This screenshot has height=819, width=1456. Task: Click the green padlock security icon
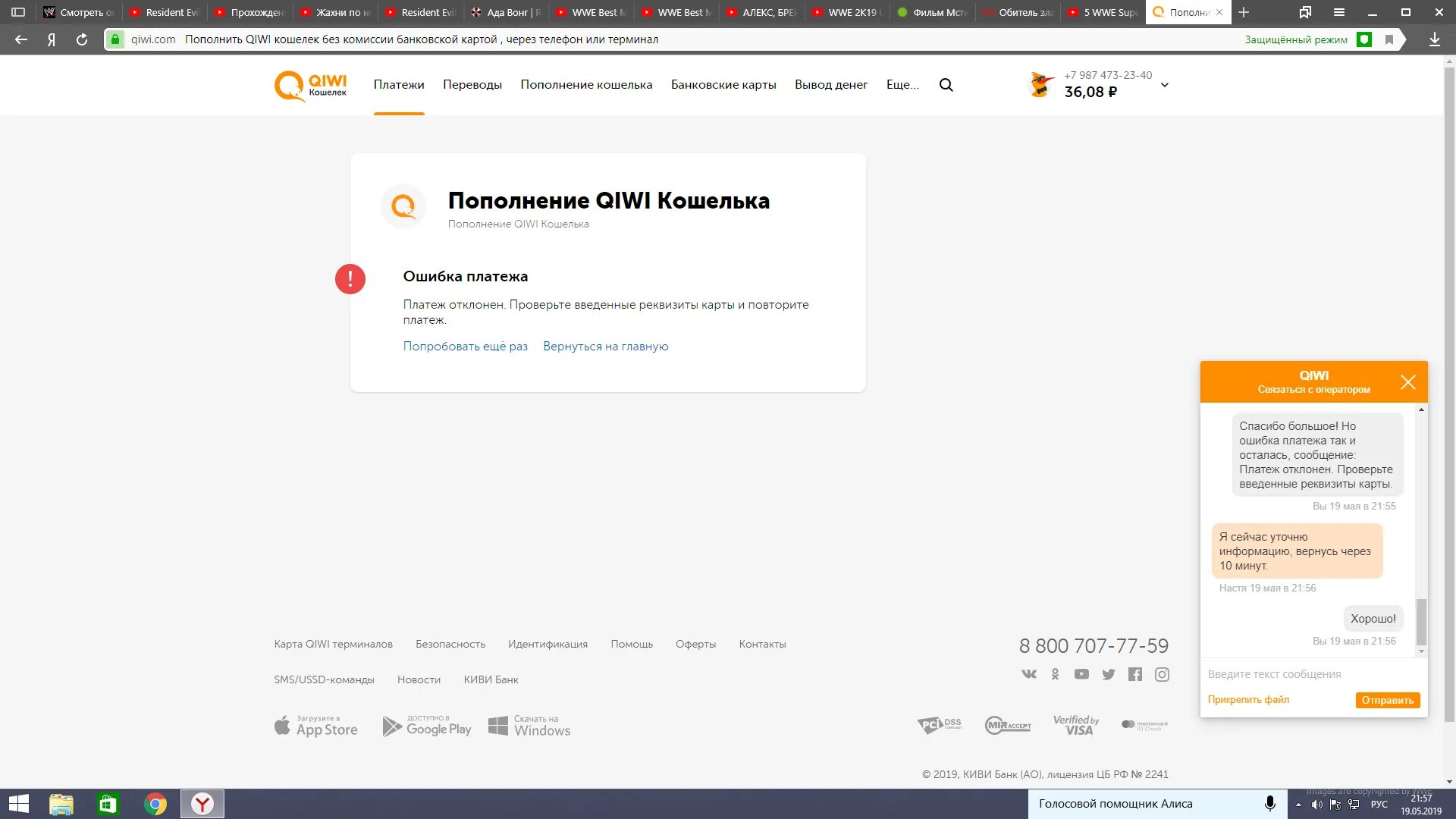click(115, 39)
